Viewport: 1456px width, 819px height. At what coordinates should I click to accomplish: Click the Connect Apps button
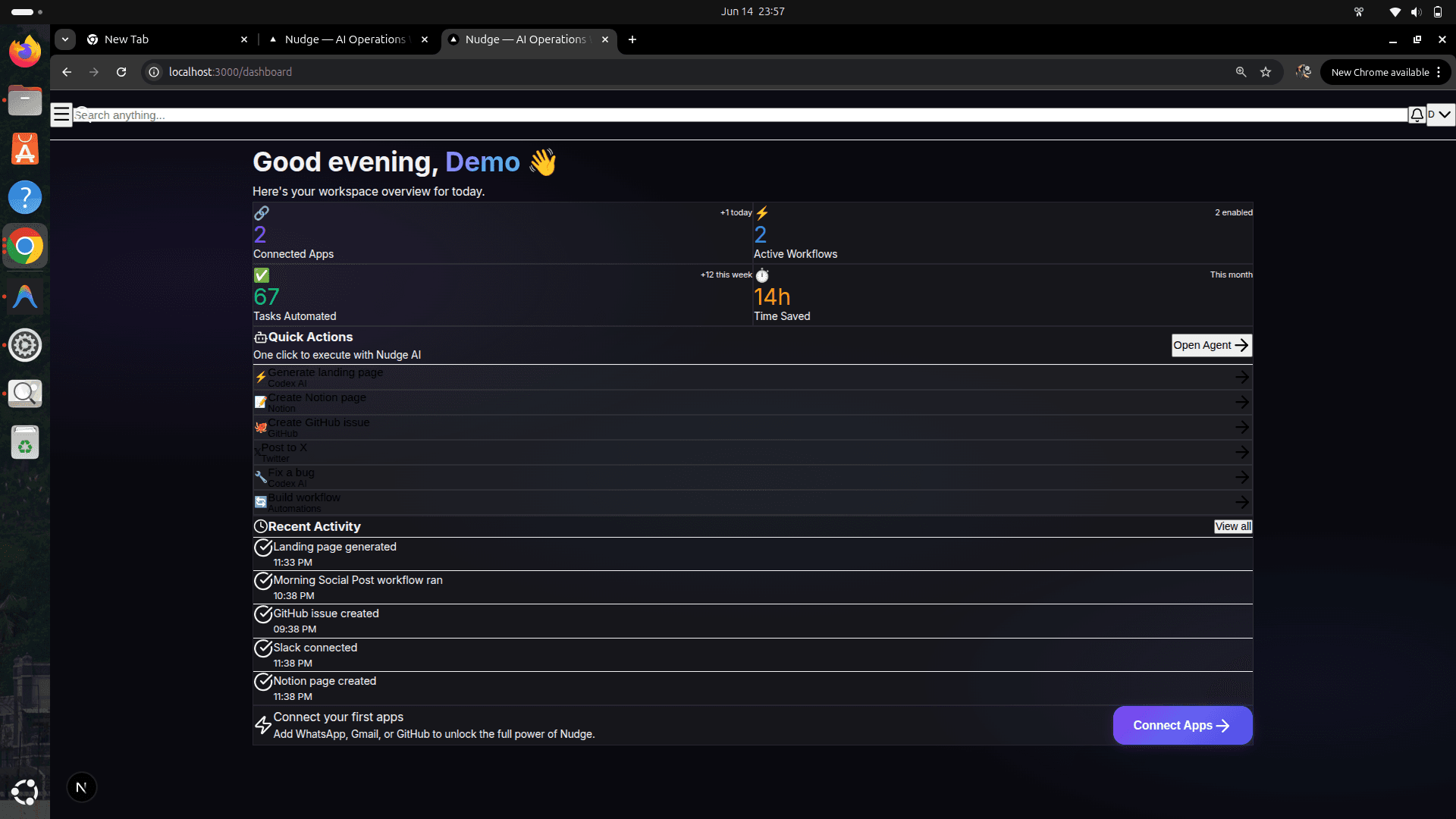1182,726
